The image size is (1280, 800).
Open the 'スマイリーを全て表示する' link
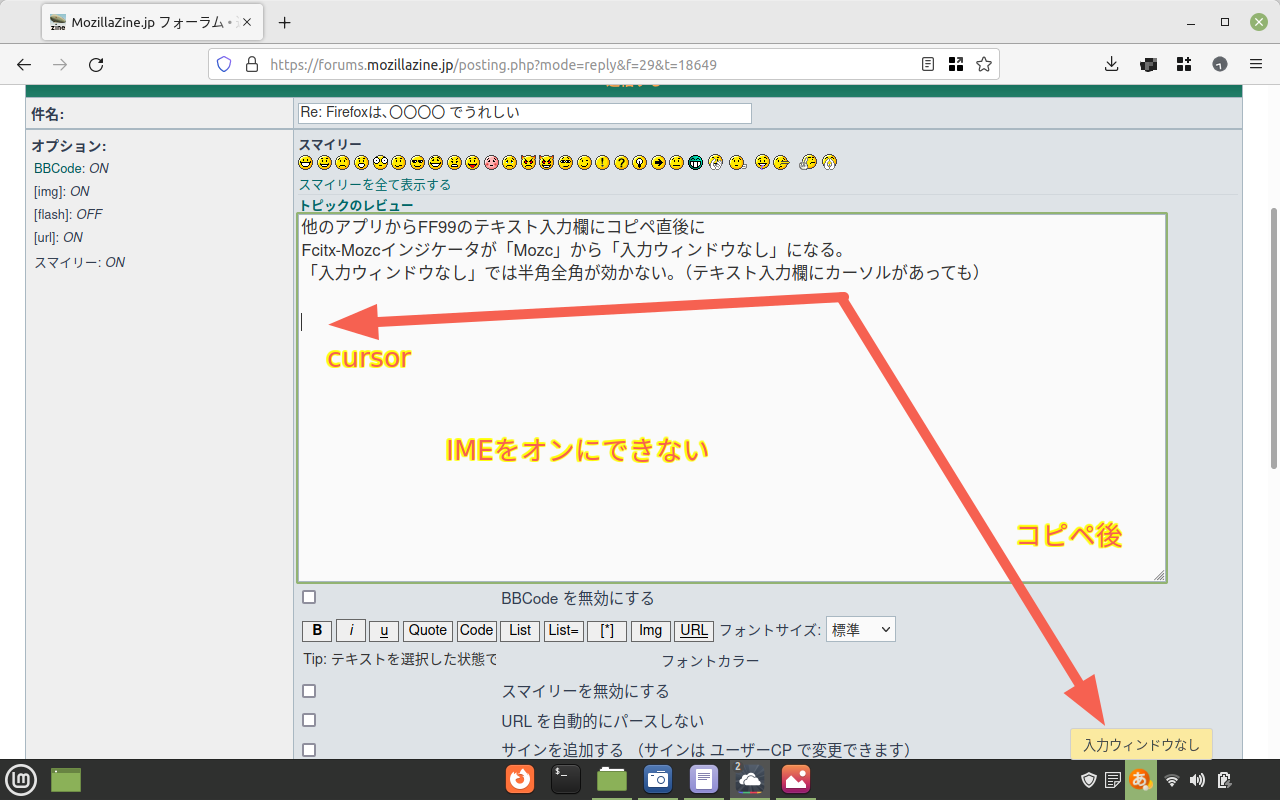click(x=375, y=185)
